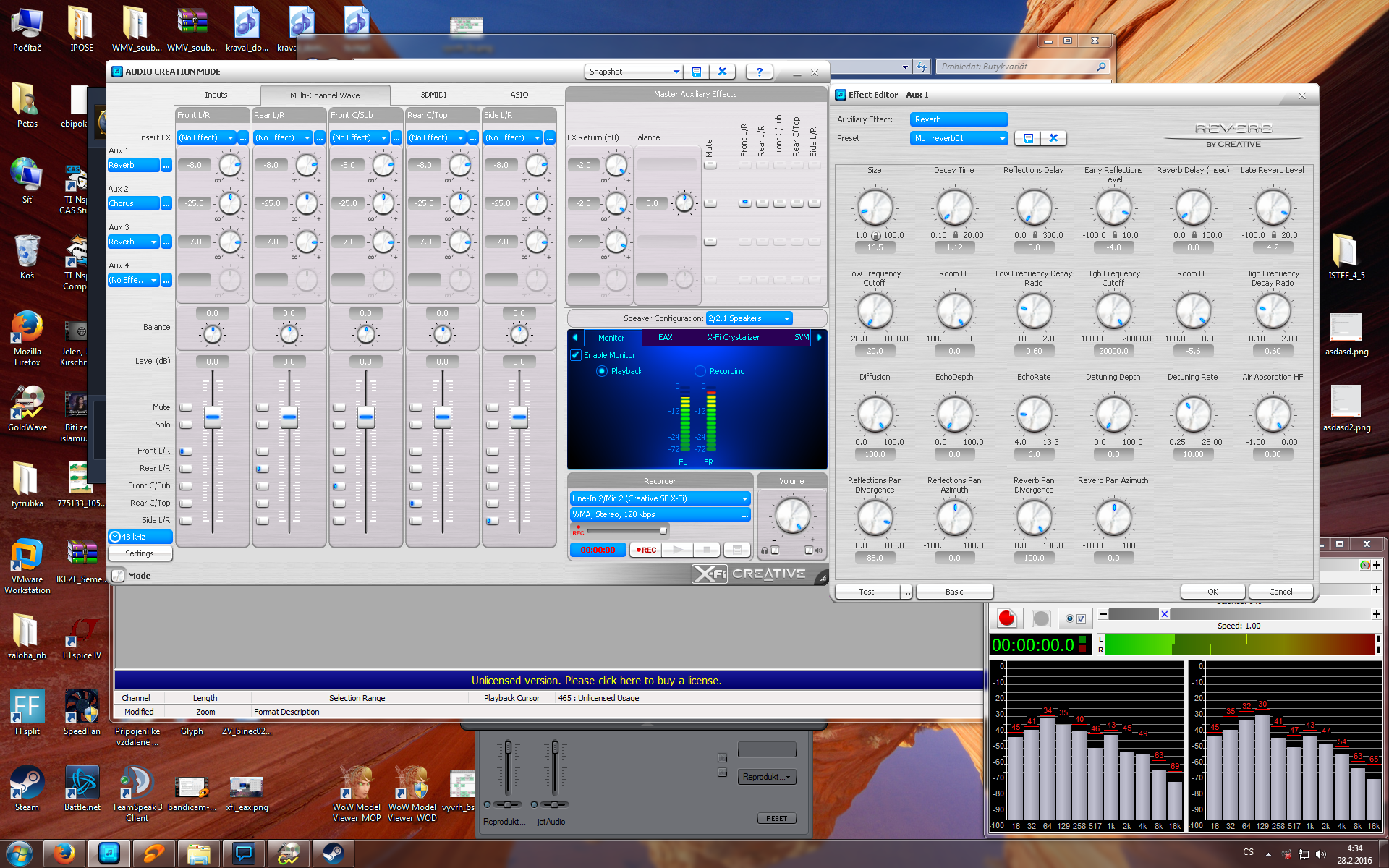The image size is (1389, 868).
Task: Click the recorder stop button
Action: point(707,550)
